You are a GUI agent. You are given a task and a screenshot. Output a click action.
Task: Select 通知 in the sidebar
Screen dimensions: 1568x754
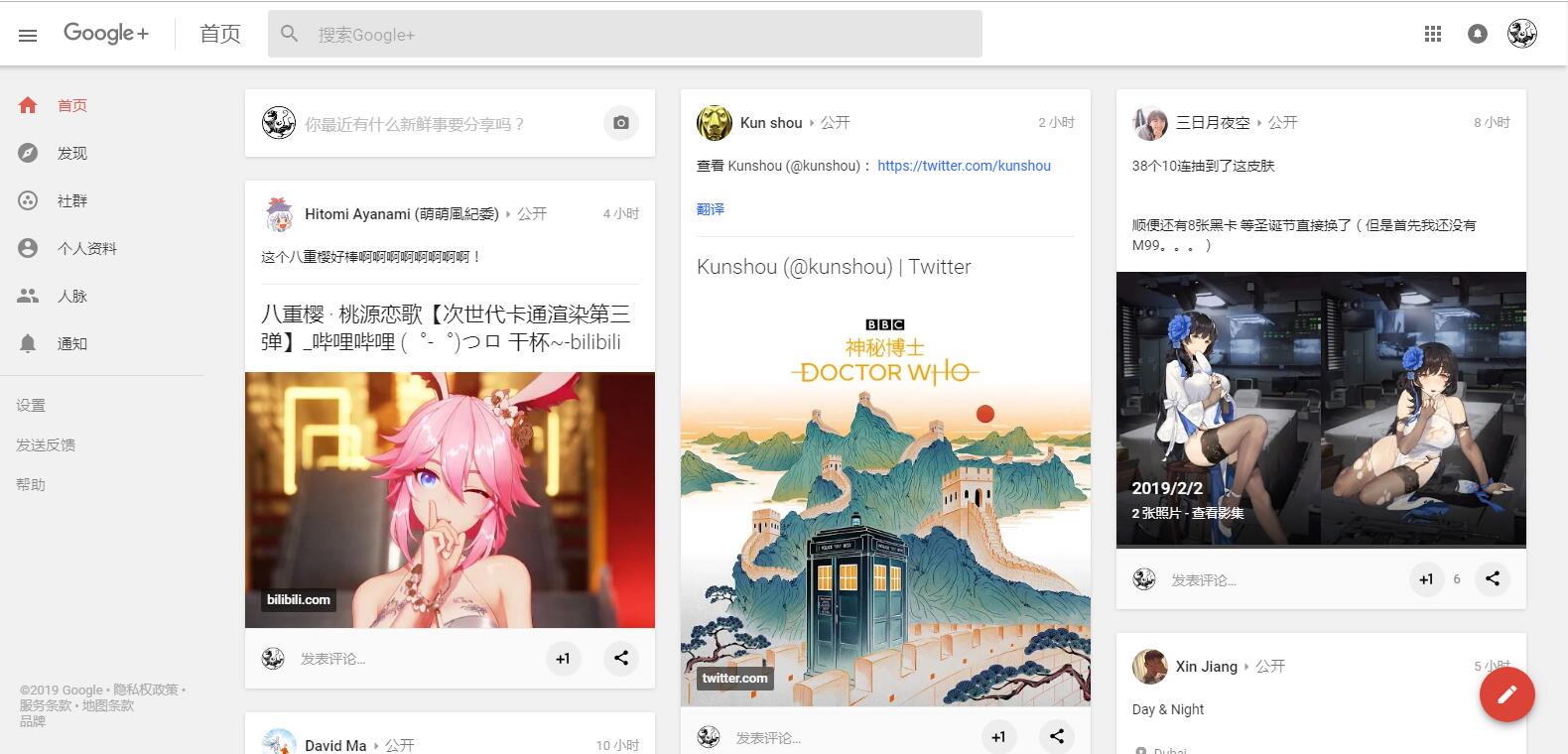[x=72, y=343]
